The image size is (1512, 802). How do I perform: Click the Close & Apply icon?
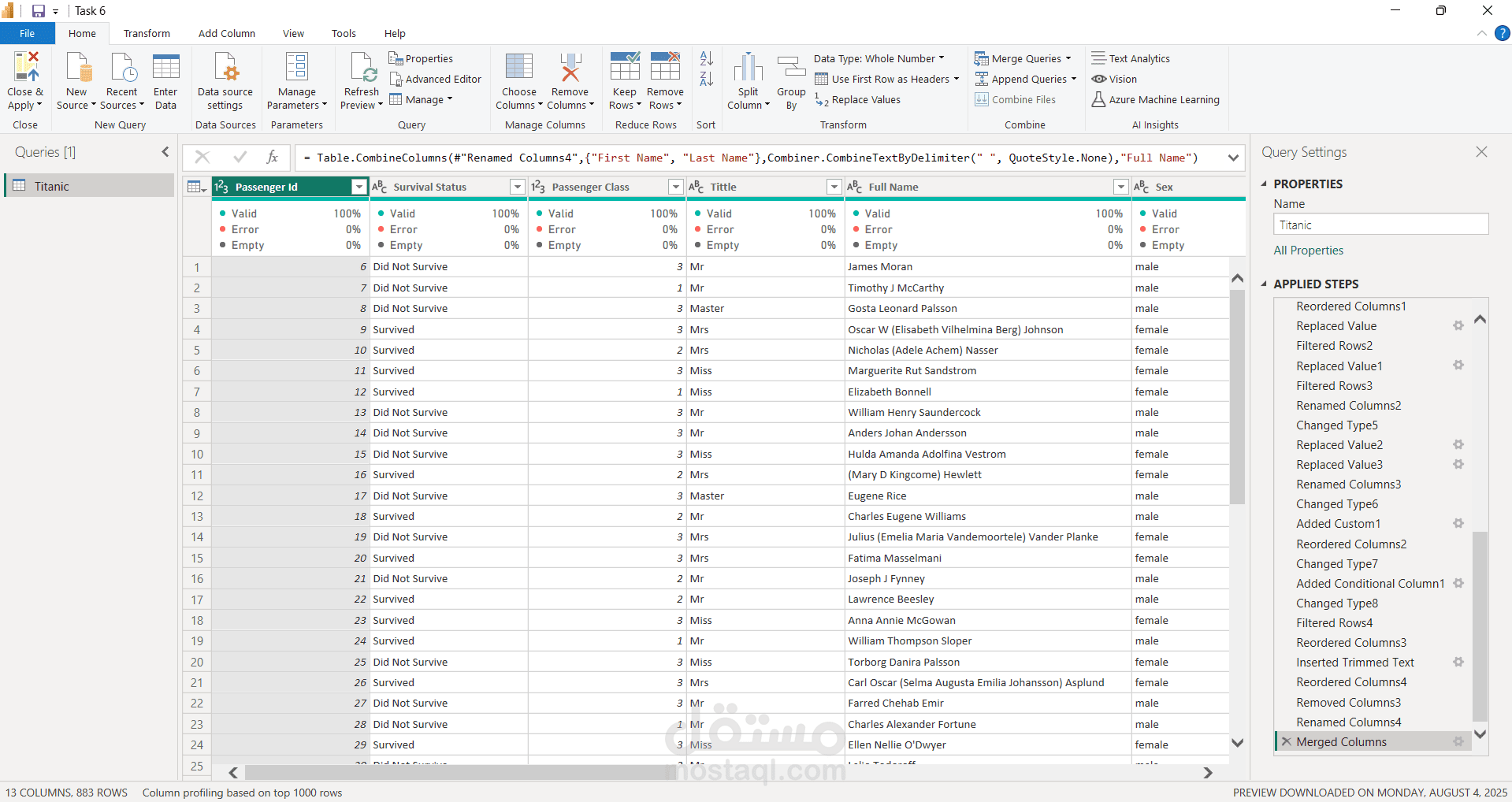(25, 69)
